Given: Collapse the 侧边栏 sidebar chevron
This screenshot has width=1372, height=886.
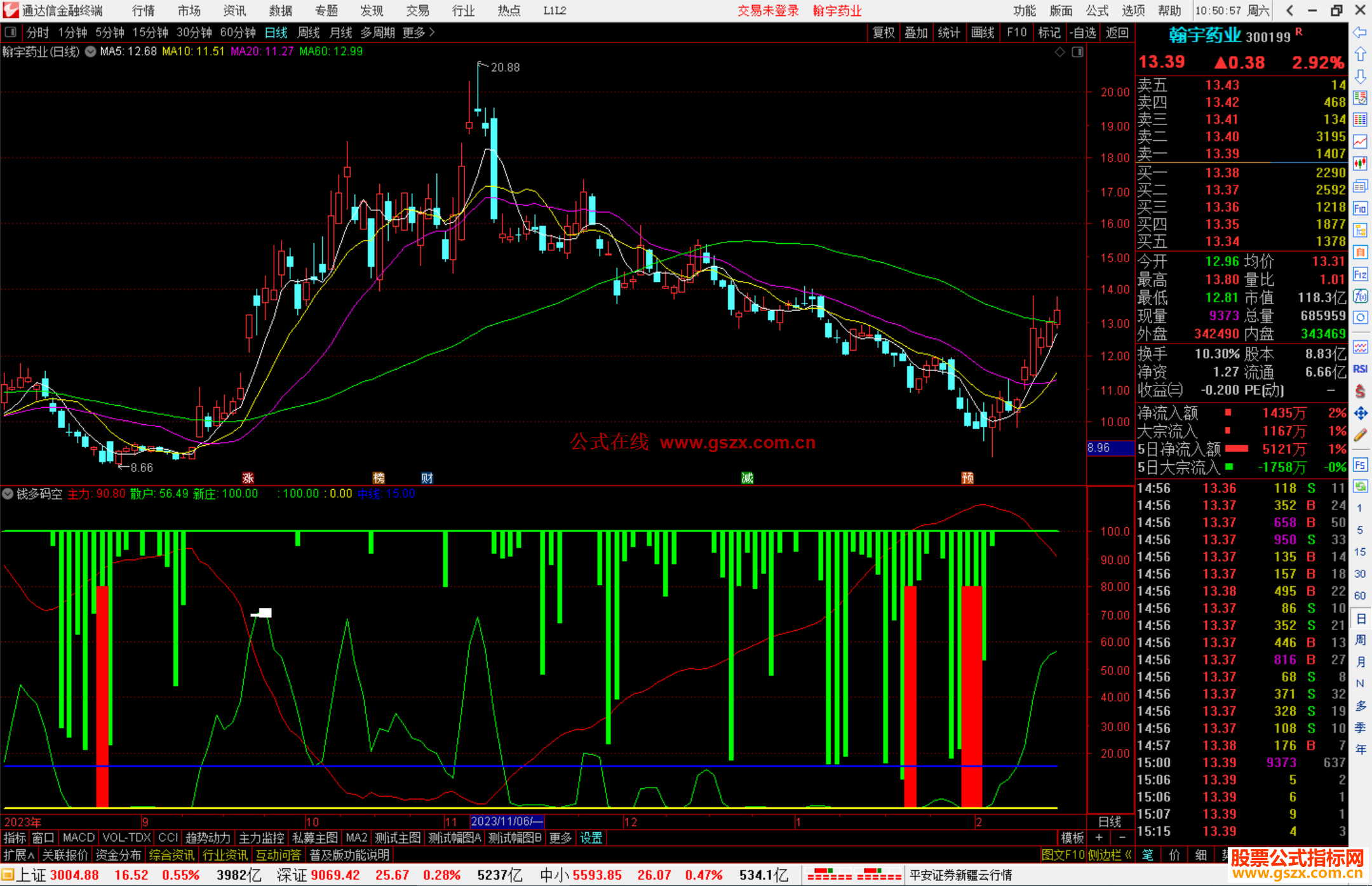Looking at the screenshot, I should pyautogui.click(x=1128, y=855).
